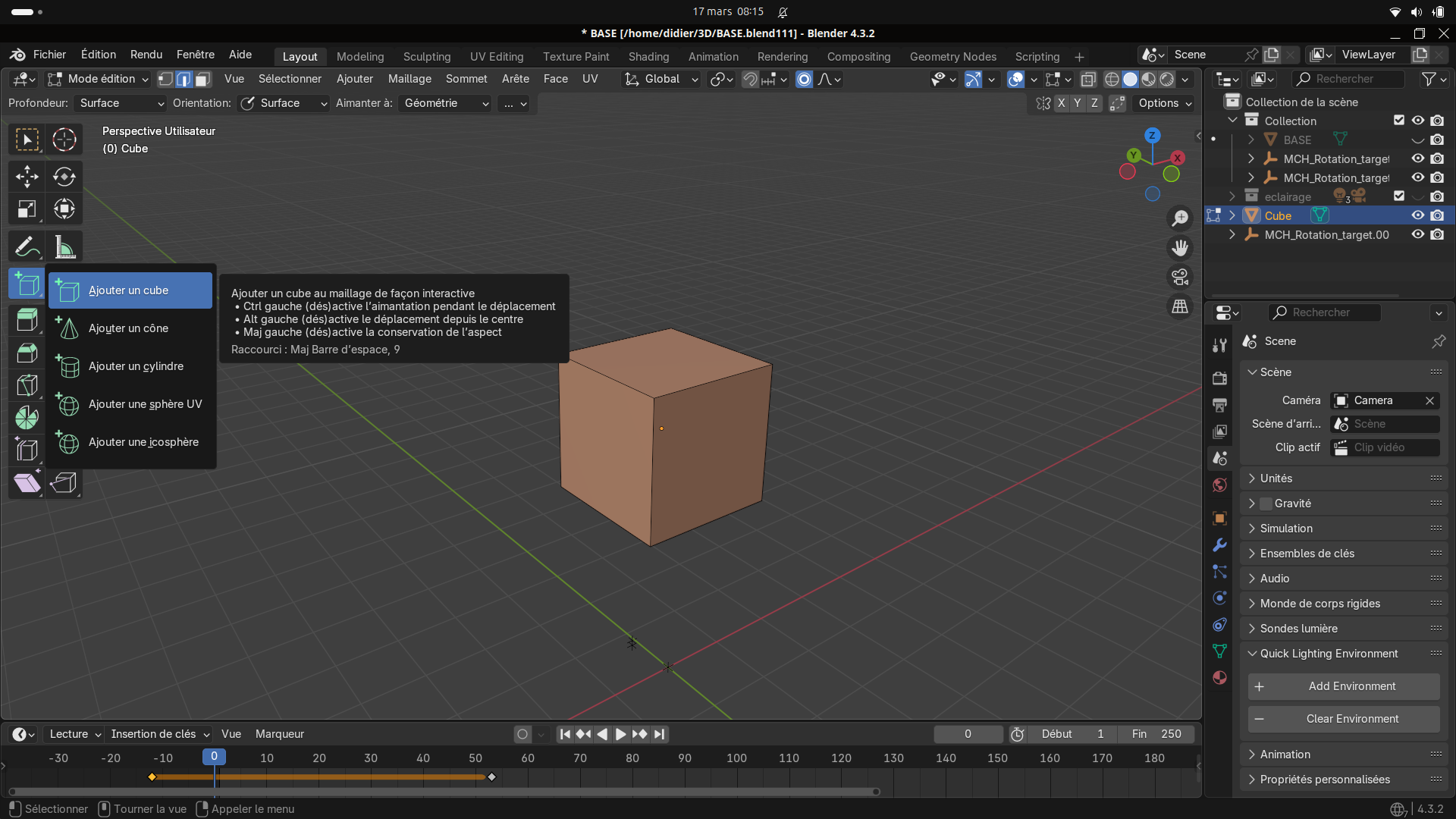Open Modifiers wrench properties tab
Viewport: 1456px width, 819px height.
(1219, 545)
